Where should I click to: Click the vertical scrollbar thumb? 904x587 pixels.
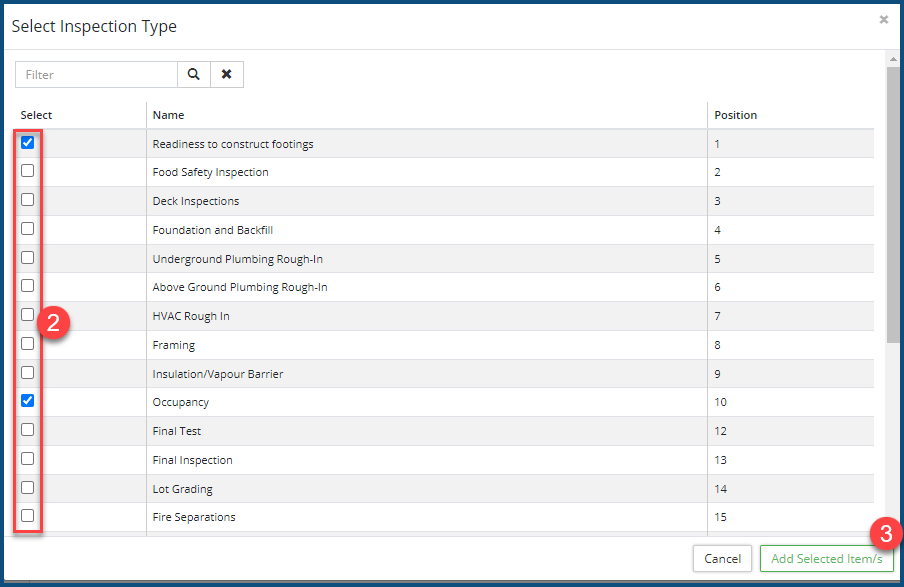pos(892,200)
